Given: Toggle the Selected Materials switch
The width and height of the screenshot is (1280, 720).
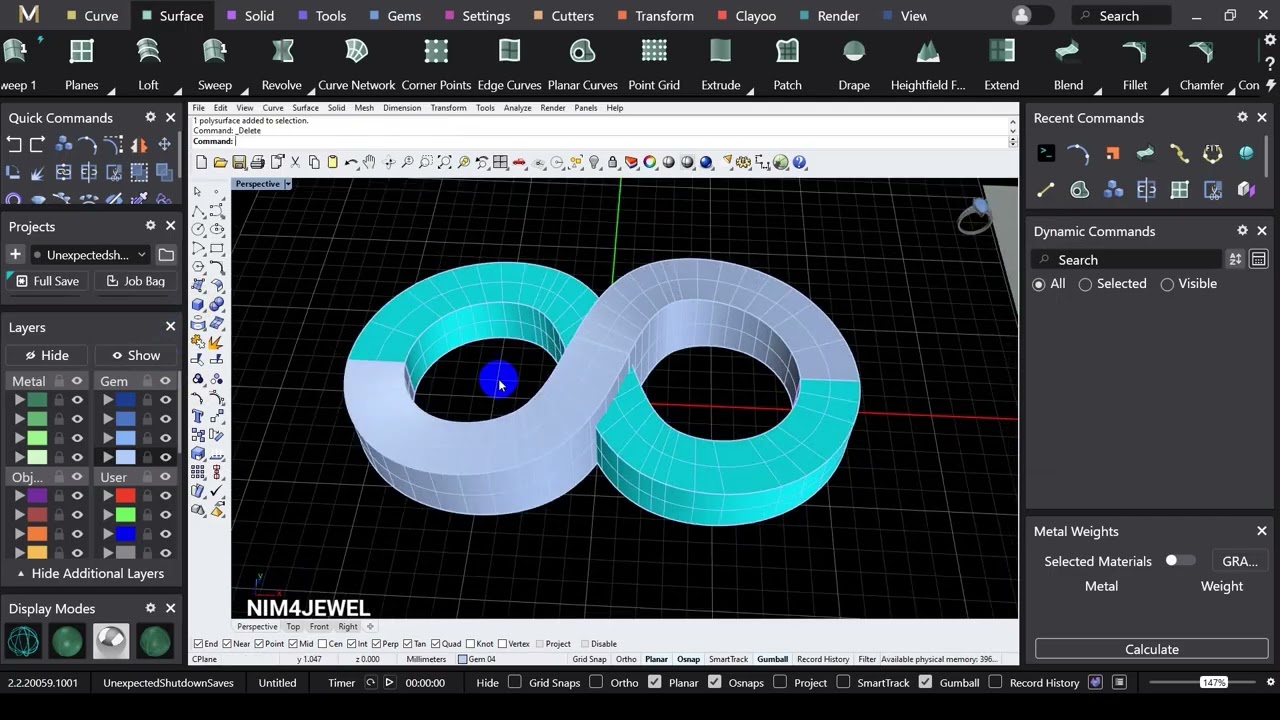Looking at the screenshot, I should [x=1180, y=561].
